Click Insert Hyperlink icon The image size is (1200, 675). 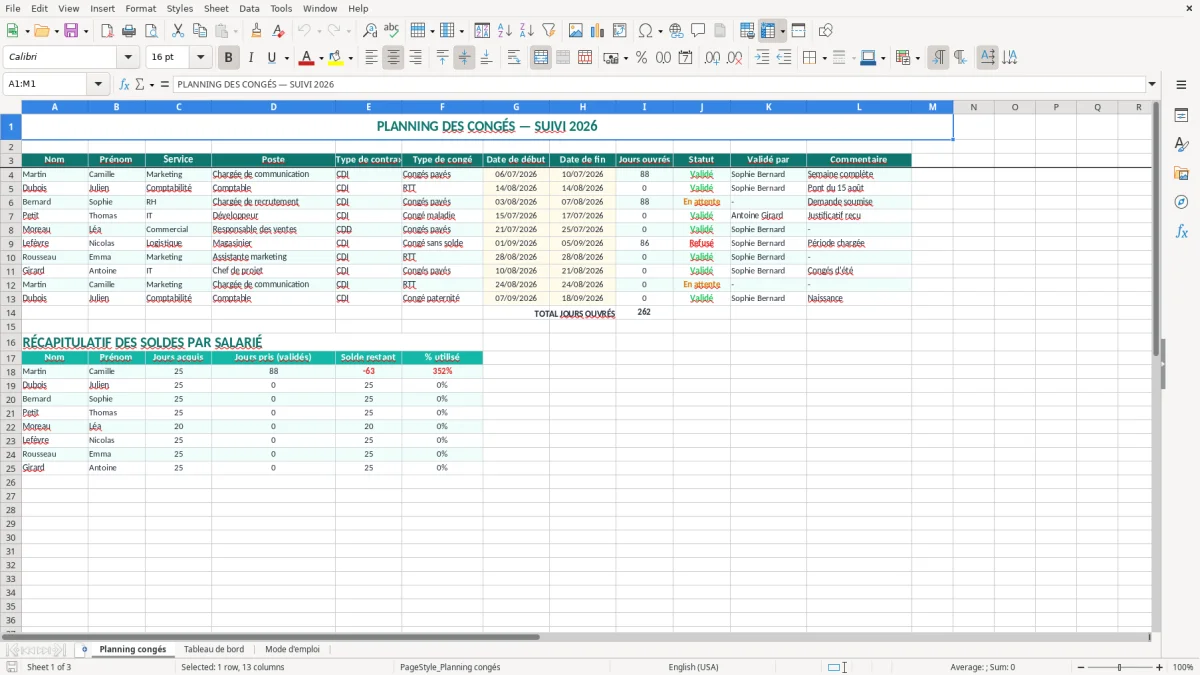pos(676,31)
